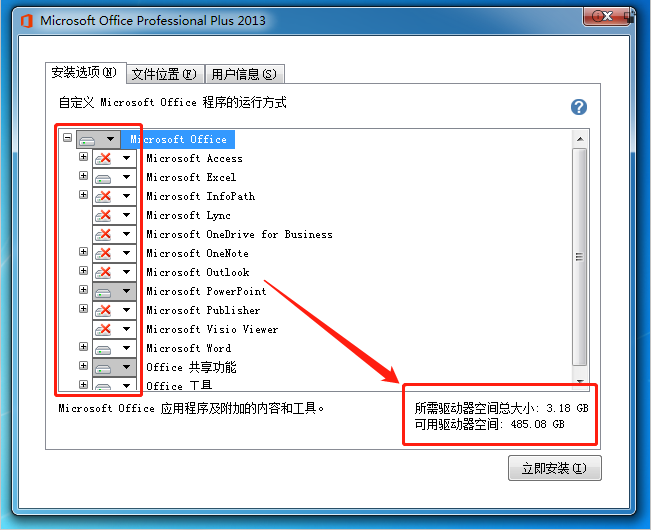Click the 所需驱动器空间总大小 3.18 GB text
The height and width of the screenshot is (530, 651).
pyautogui.click(x=502, y=408)
